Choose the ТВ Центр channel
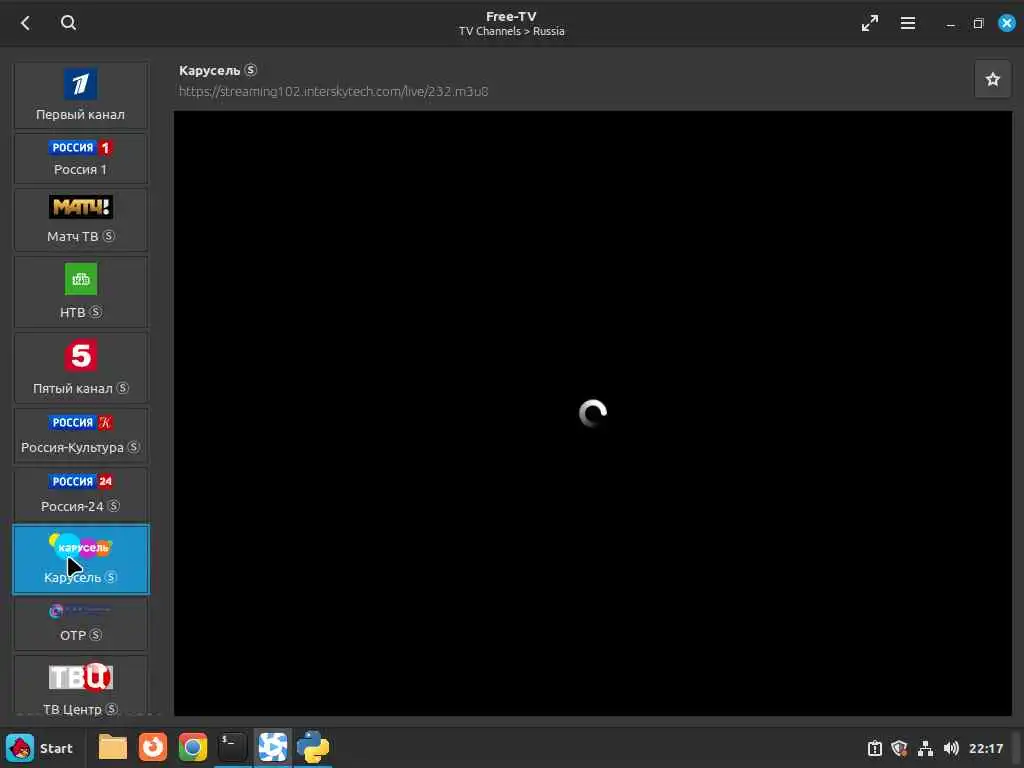Viewport: 1024px width, 768px height. click(81, 686)
